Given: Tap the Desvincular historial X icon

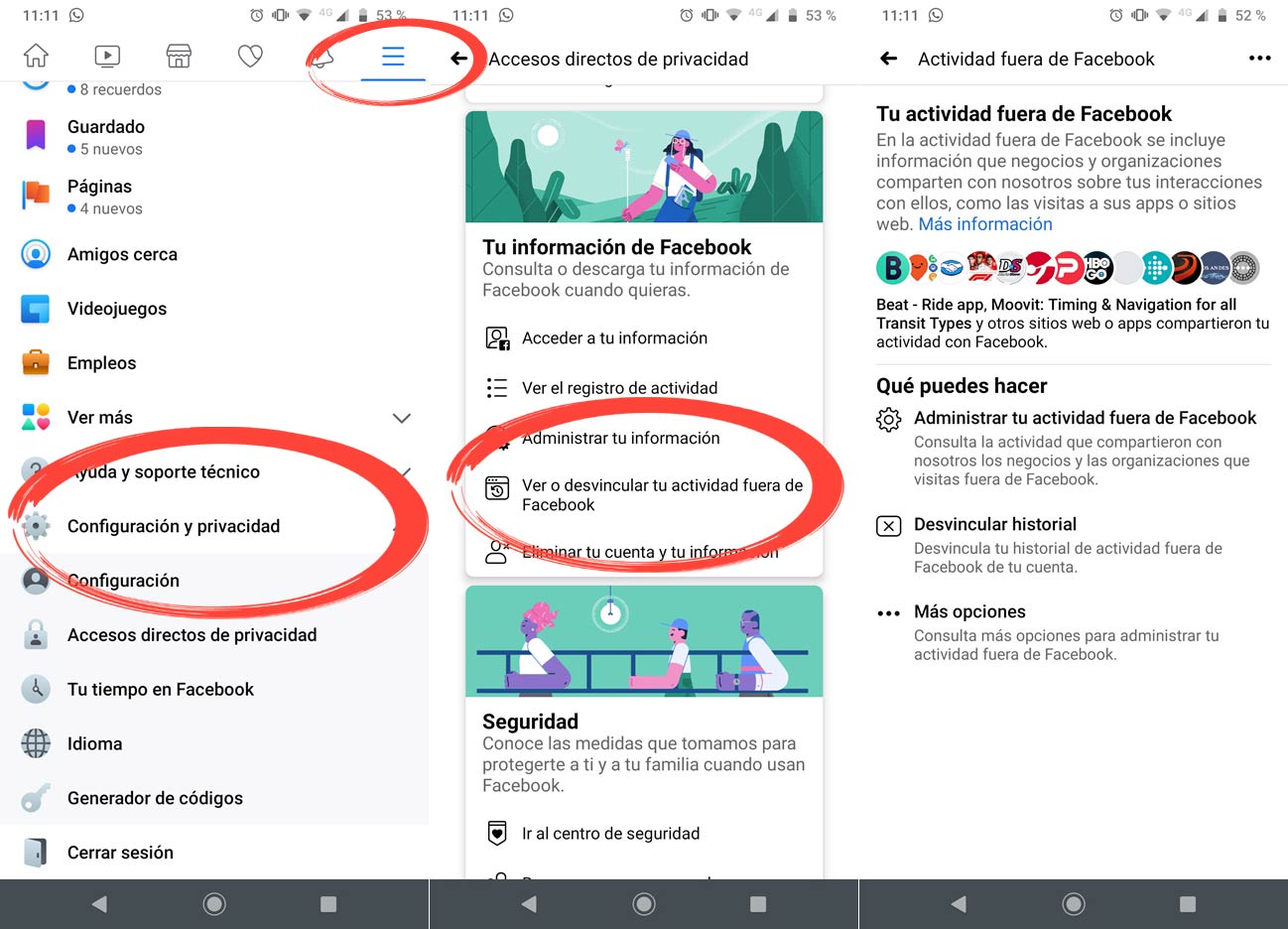Looking at the screenshot, I should 889,526.
